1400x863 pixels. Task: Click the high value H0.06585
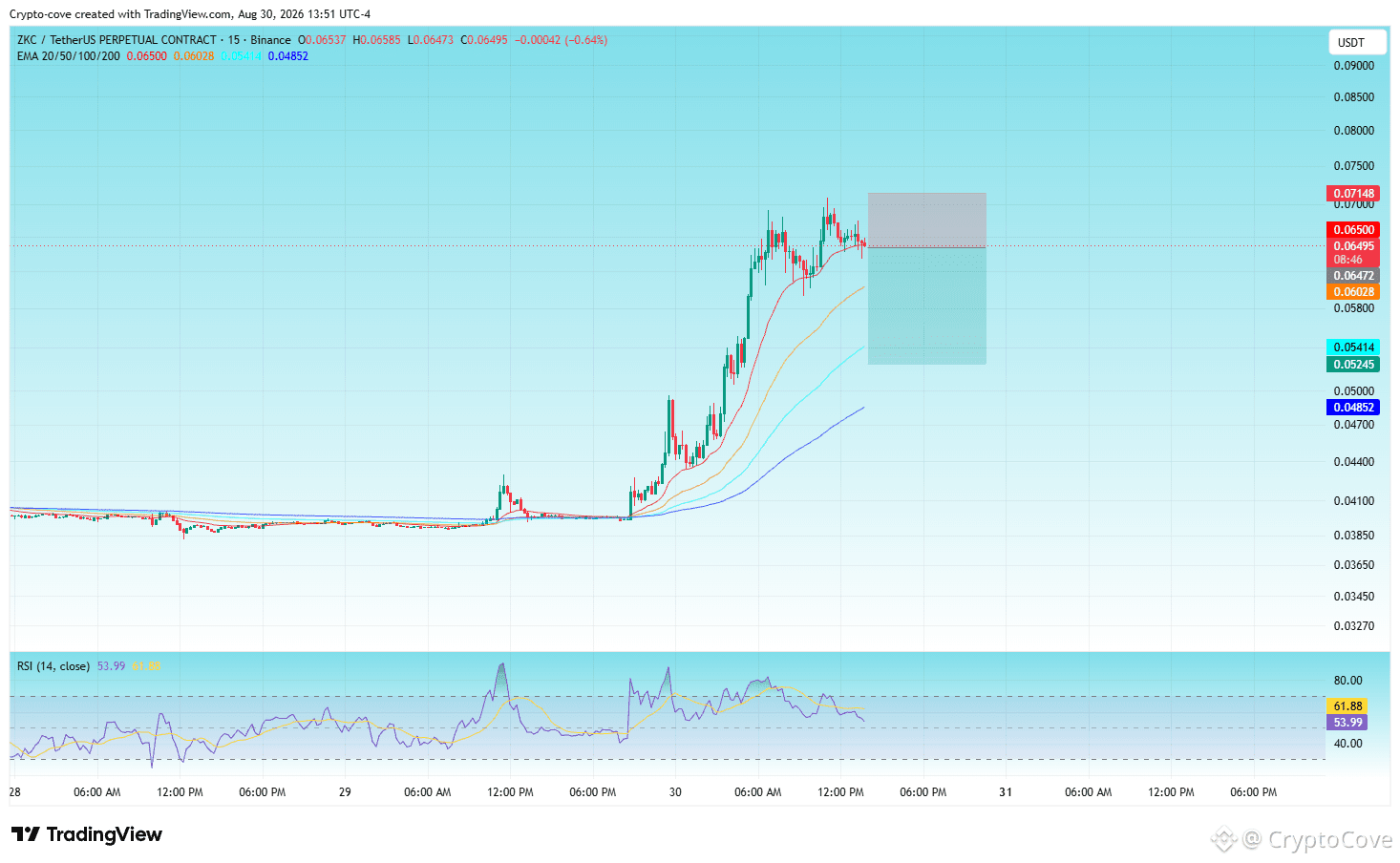coord(376,40)
